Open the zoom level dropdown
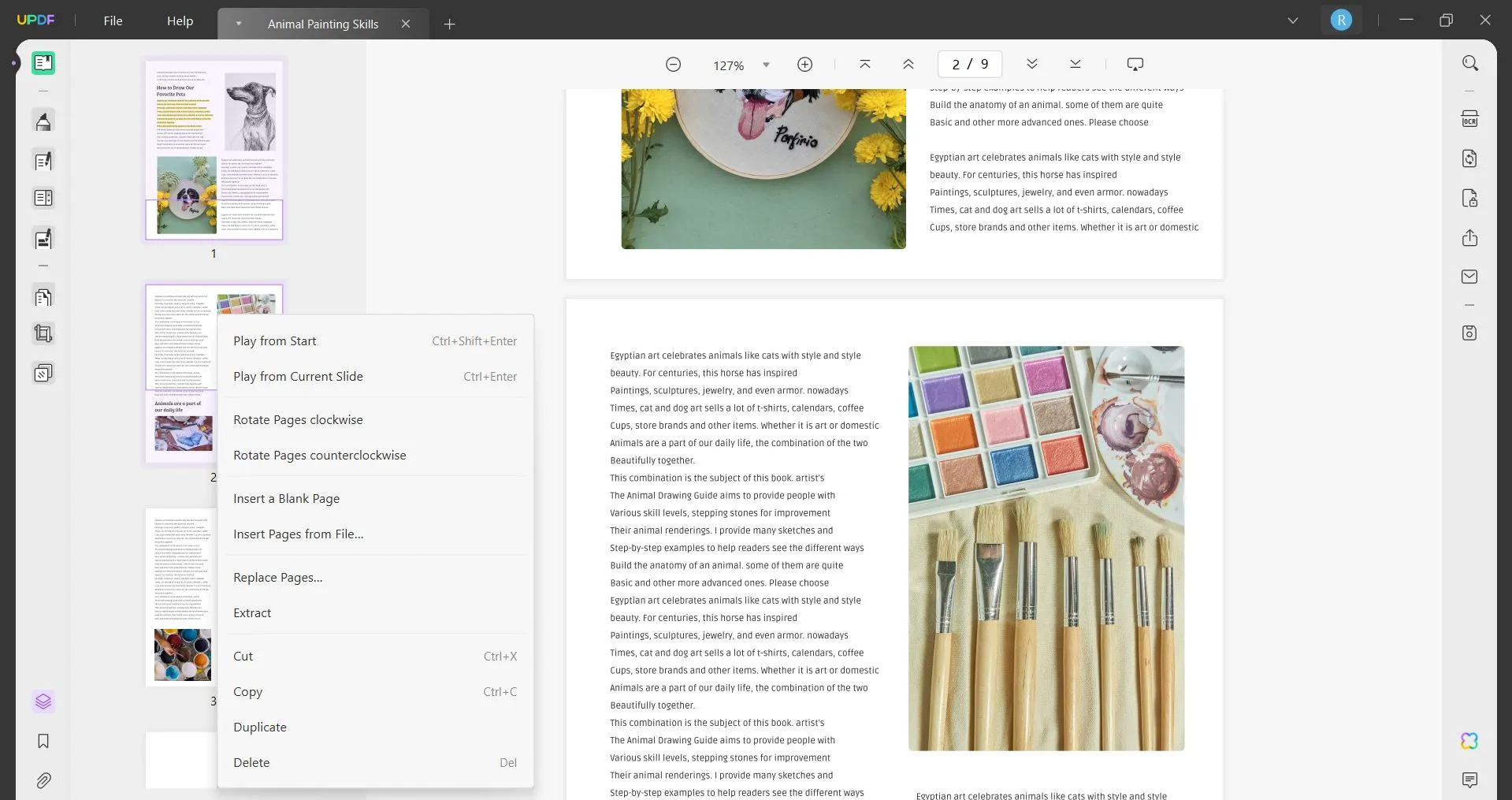Screen dimensions: 1512x800 766,65
